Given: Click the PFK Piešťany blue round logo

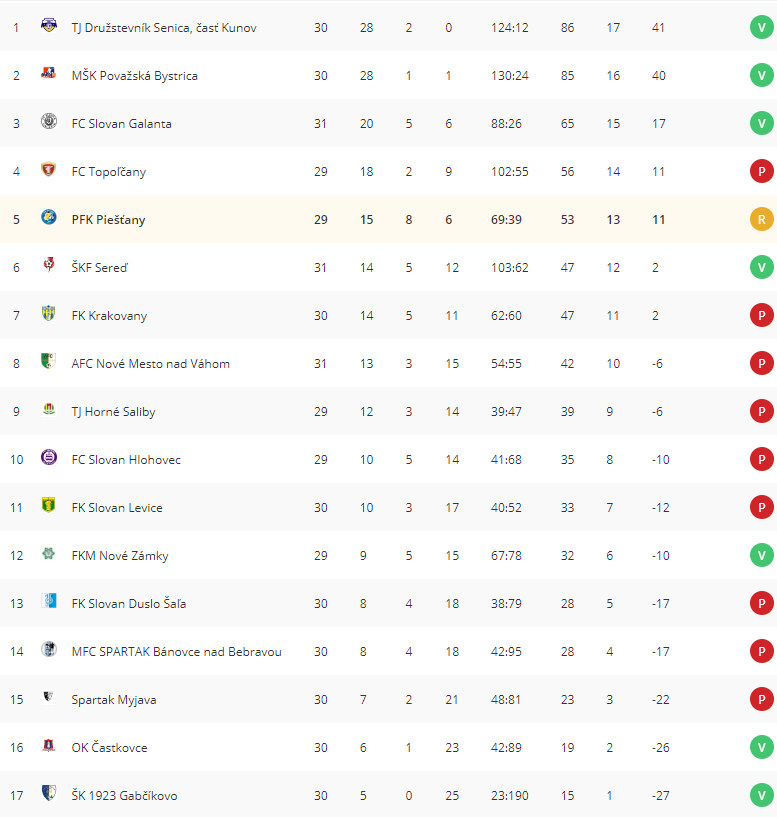Looking at the screenshot, I should coord(48,217).
